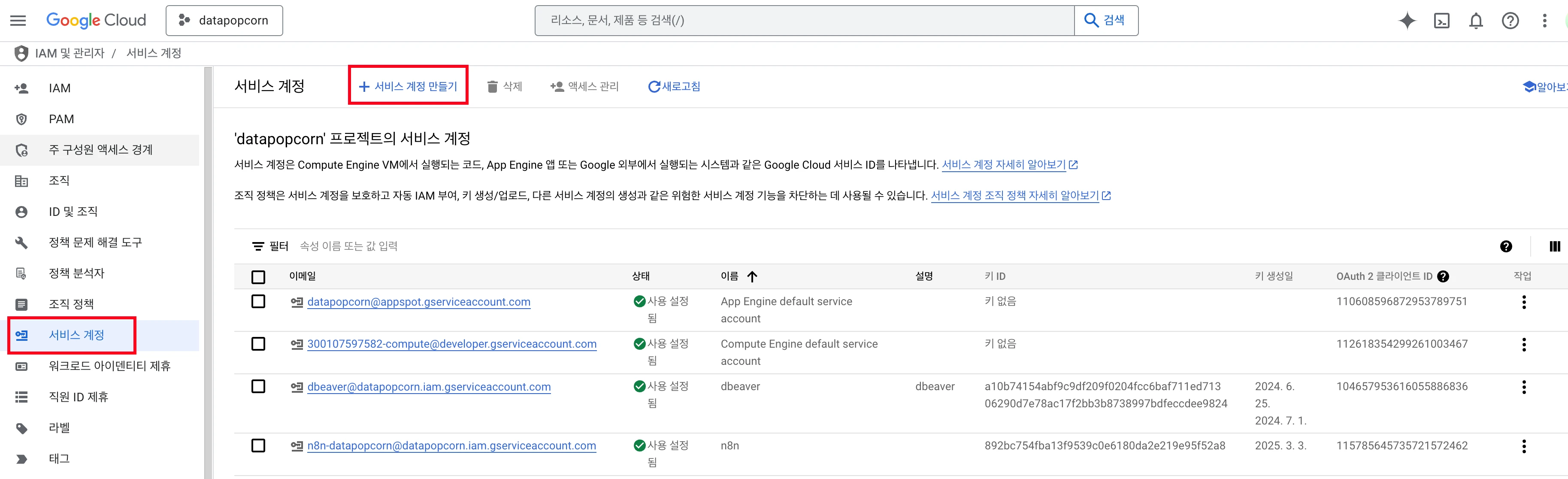Check the 300107597582-compute row checkbox
Image resolution: width=1568 pixels, height=479 pixels.
click(258, 345)
